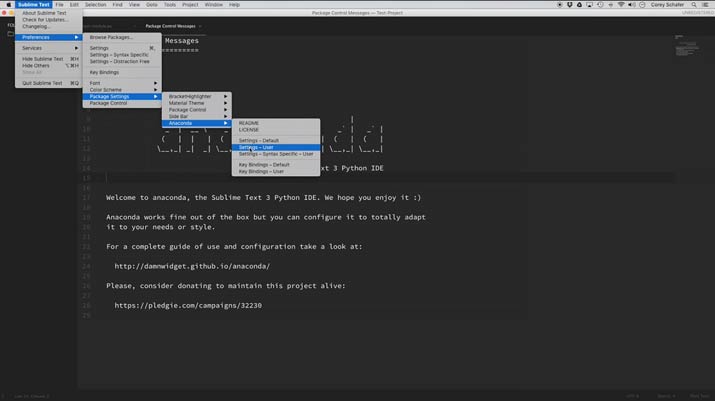The image size is (715, 401).
Task: Open the File menu
Action: click(59, 5)
